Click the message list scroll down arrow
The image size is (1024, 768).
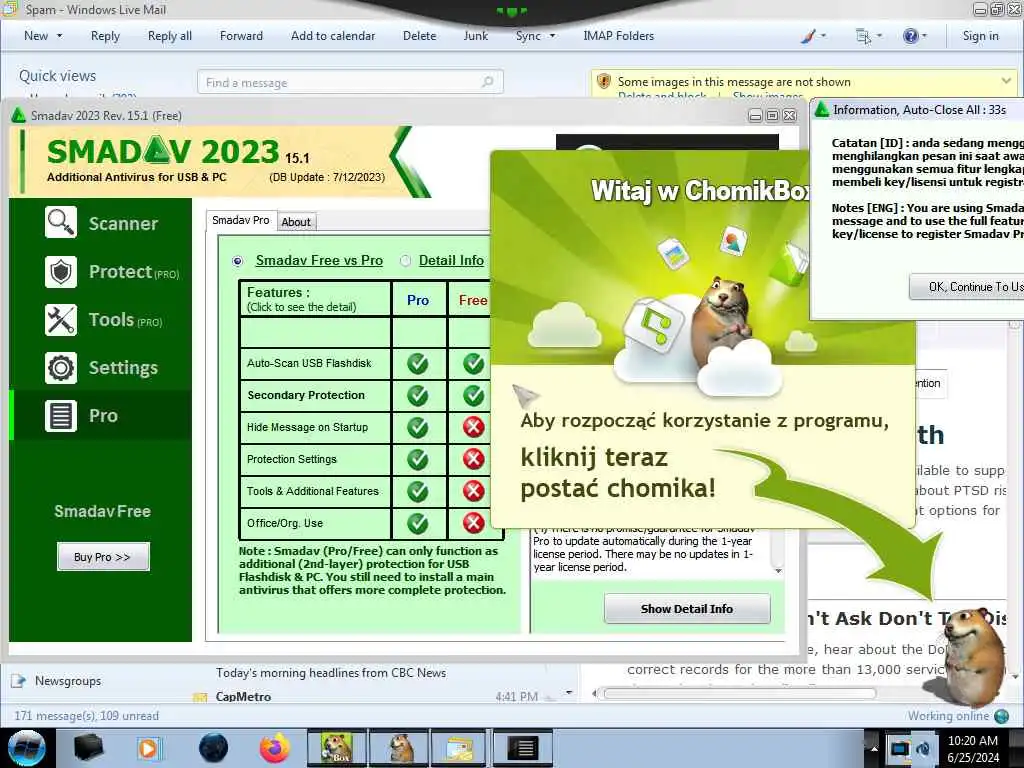point(569,692)
